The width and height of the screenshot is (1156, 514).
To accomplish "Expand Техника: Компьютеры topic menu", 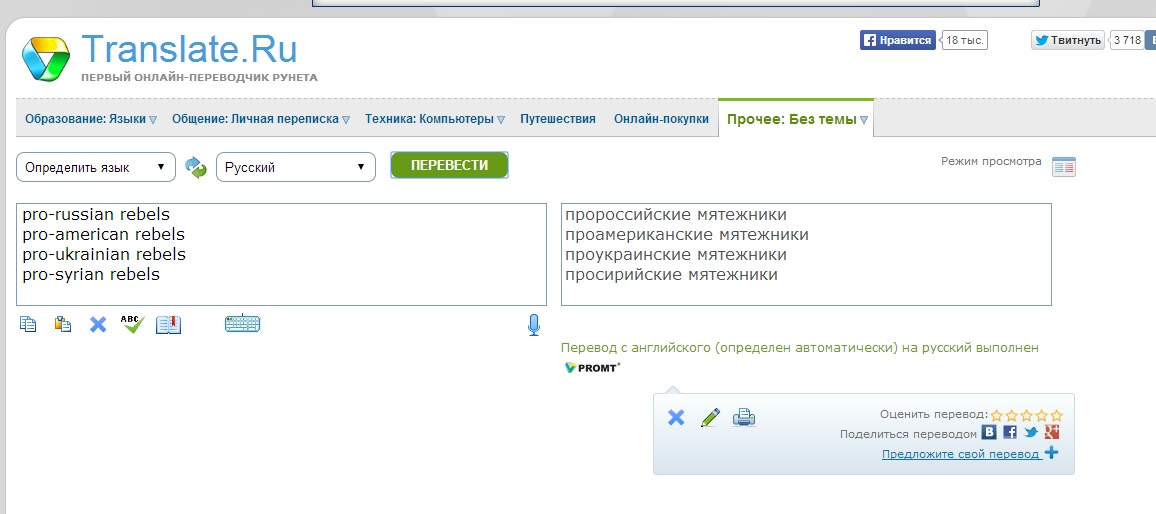I will pyautogui.click(x=501, y=119).
